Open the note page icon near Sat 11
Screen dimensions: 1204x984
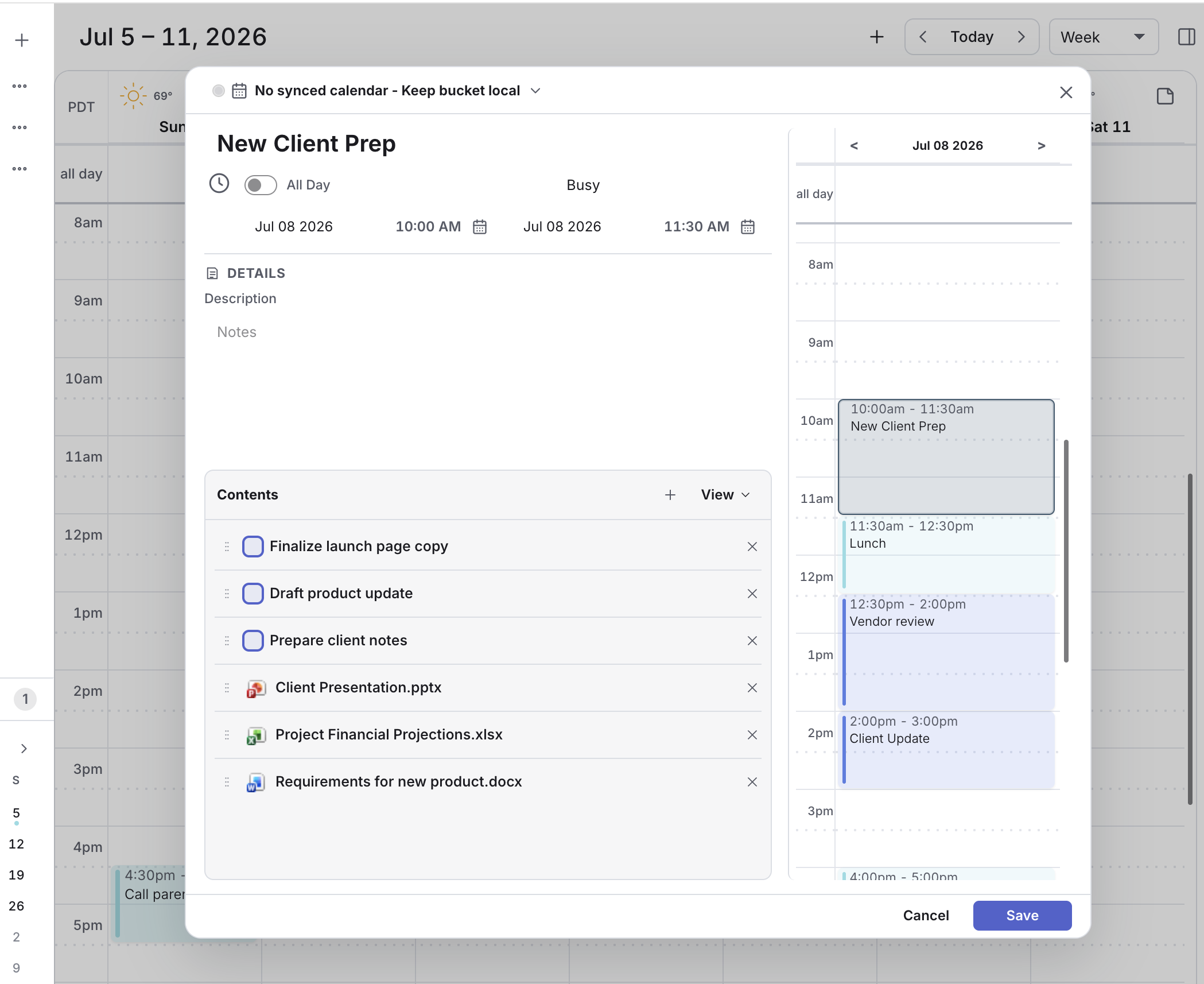pos(1165,96)
